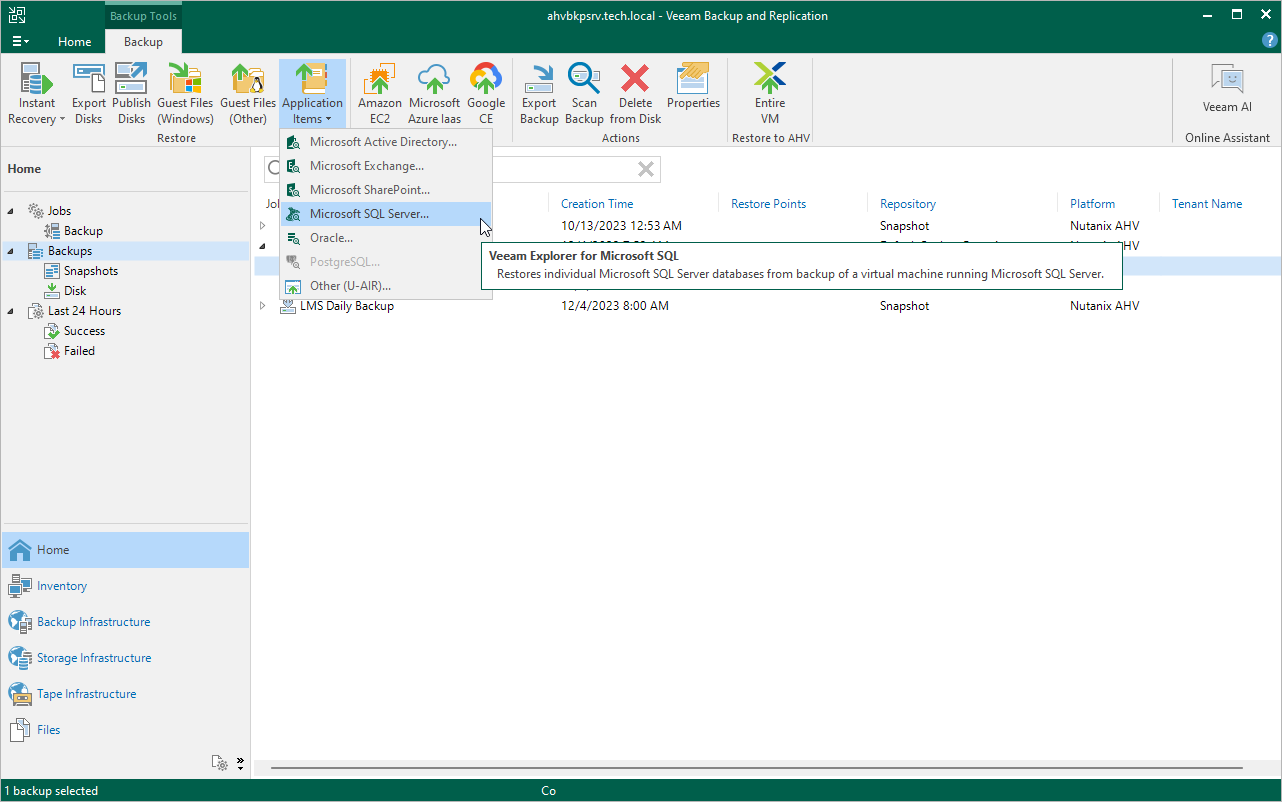Select the Home view in the navigation pane

(x=125, y=550)
